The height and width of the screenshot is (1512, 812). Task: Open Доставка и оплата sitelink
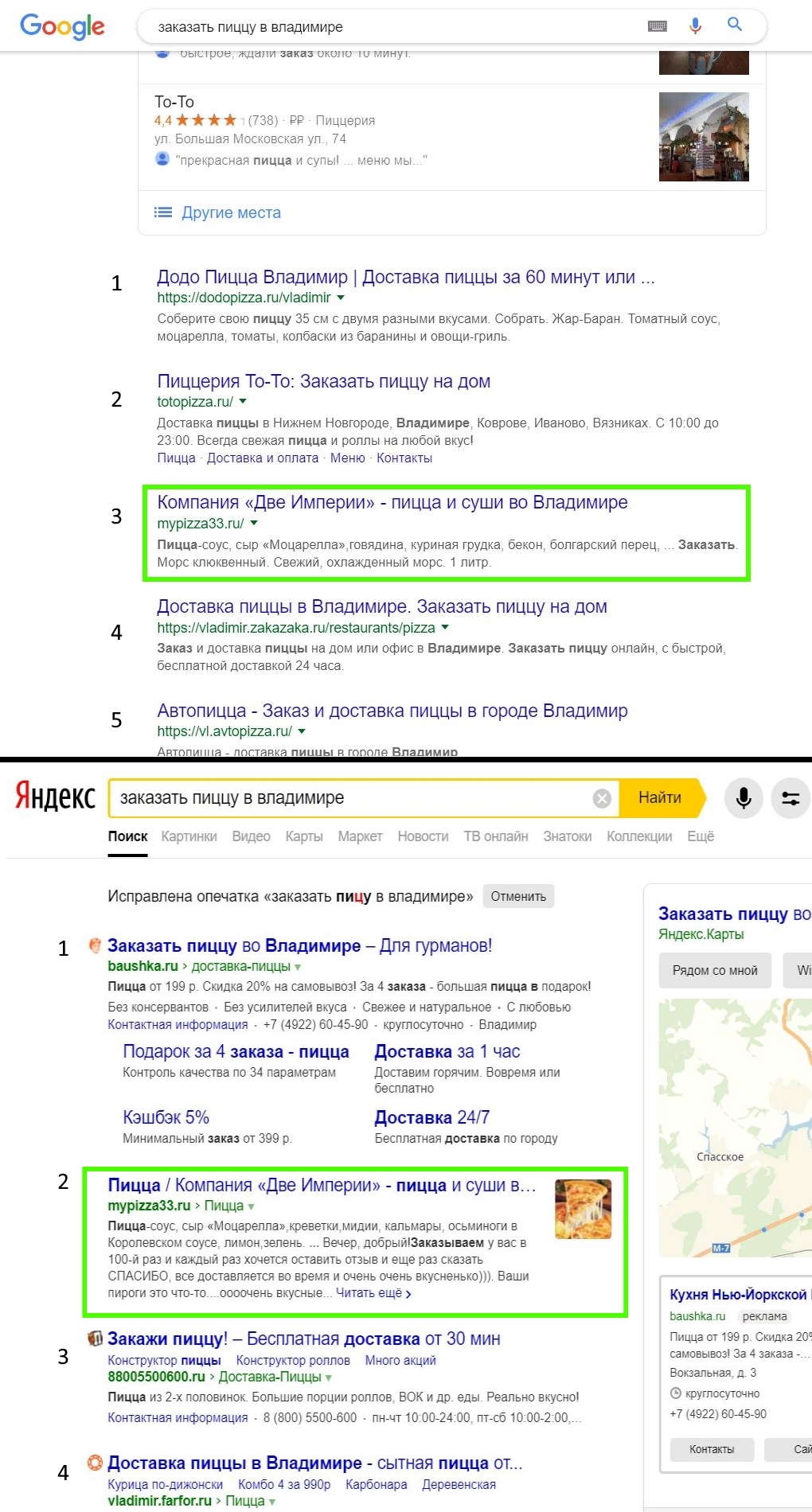point(263,458)
